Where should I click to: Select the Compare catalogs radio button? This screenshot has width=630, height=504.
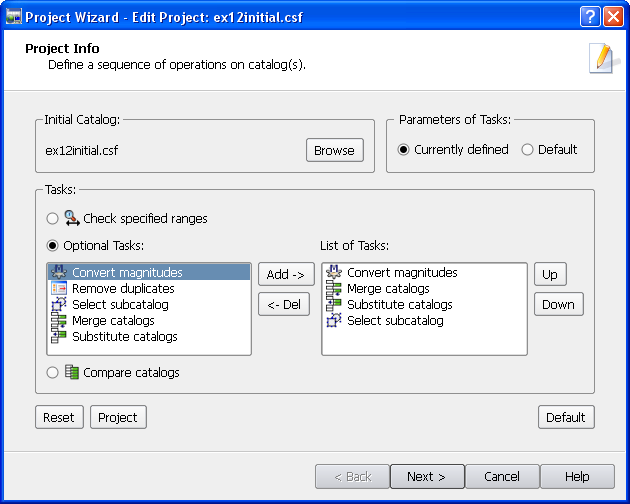tap(52, 373)
